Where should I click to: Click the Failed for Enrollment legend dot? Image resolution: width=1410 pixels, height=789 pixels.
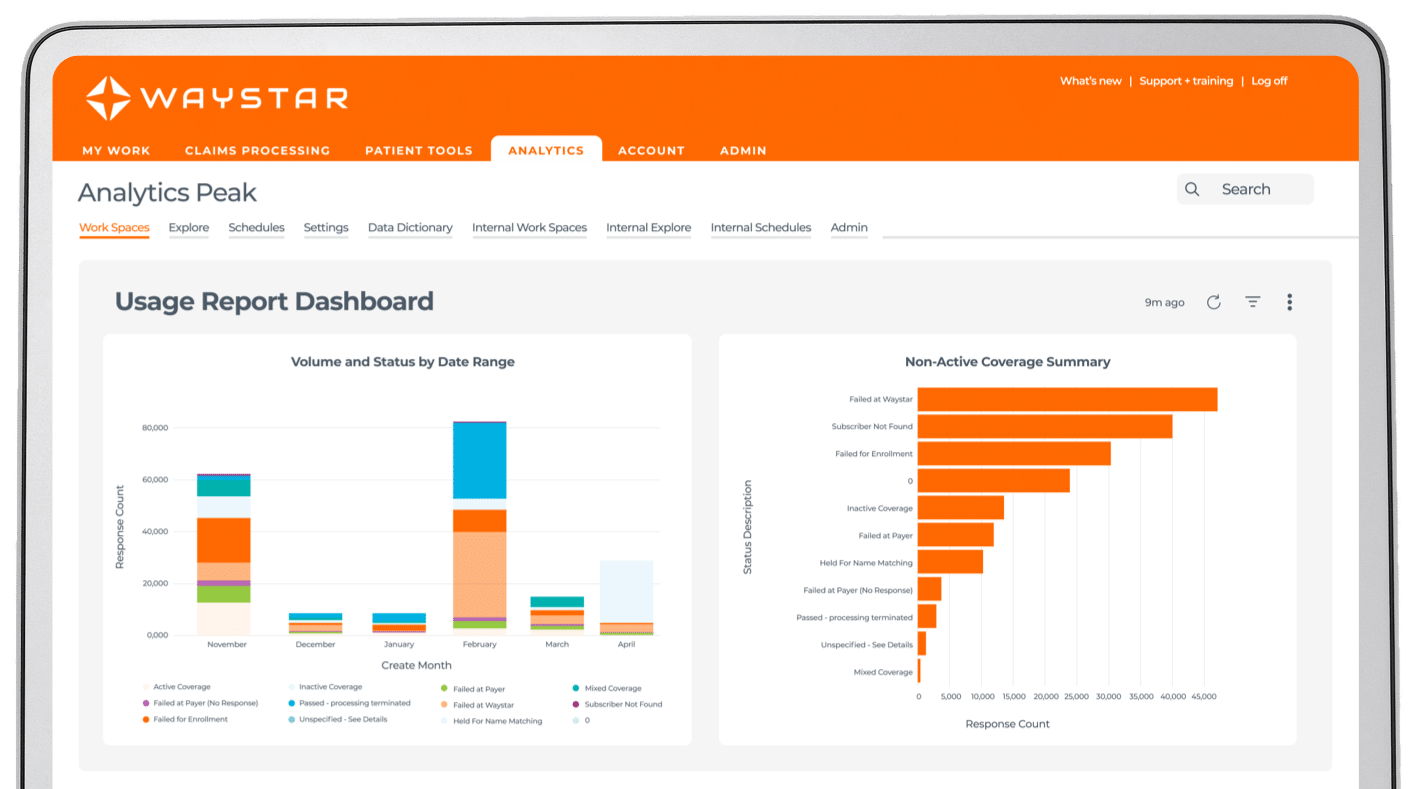pos(145,720)
